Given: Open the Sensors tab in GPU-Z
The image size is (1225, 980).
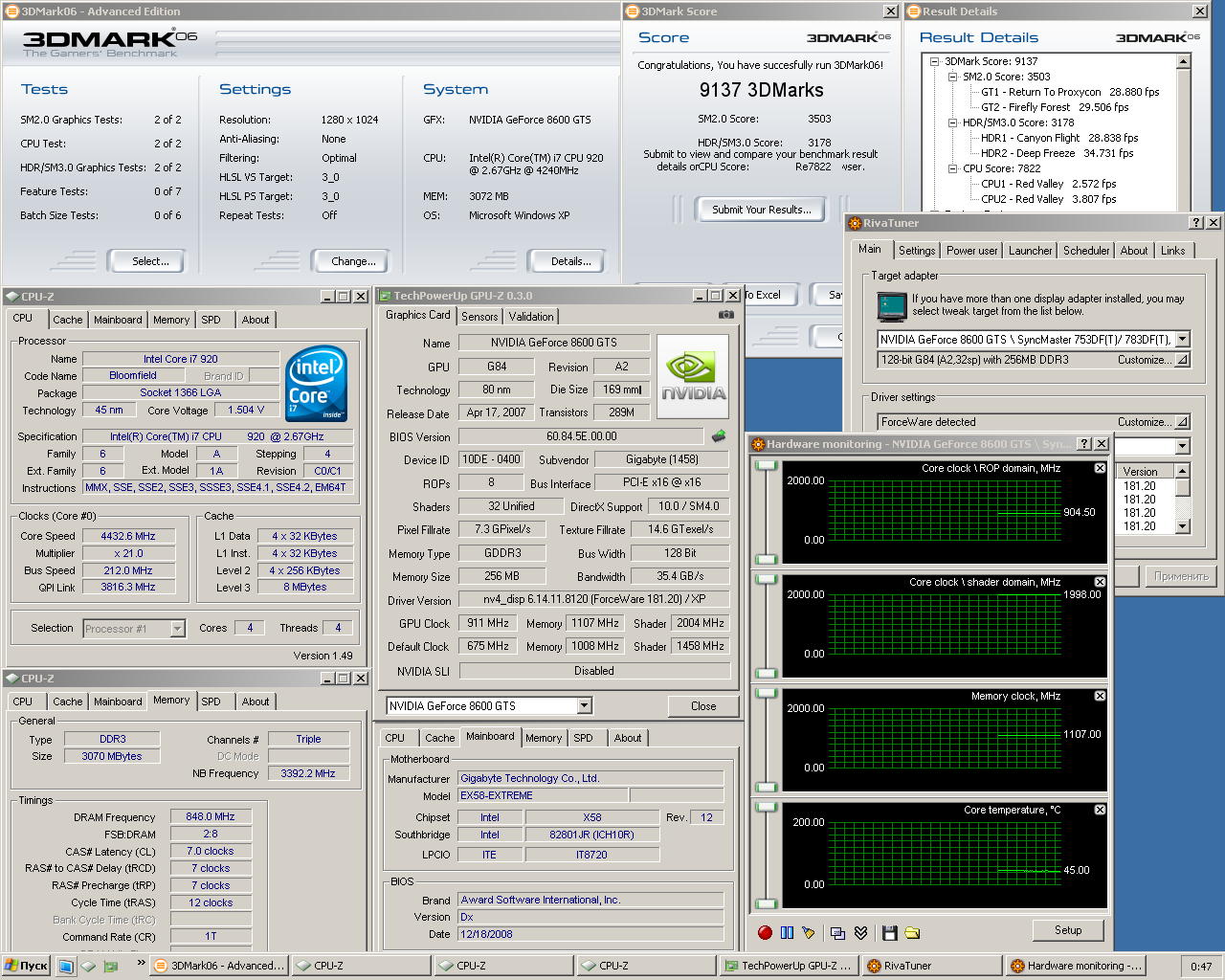Looking at the screenshot, I should [x=479, y=317].
